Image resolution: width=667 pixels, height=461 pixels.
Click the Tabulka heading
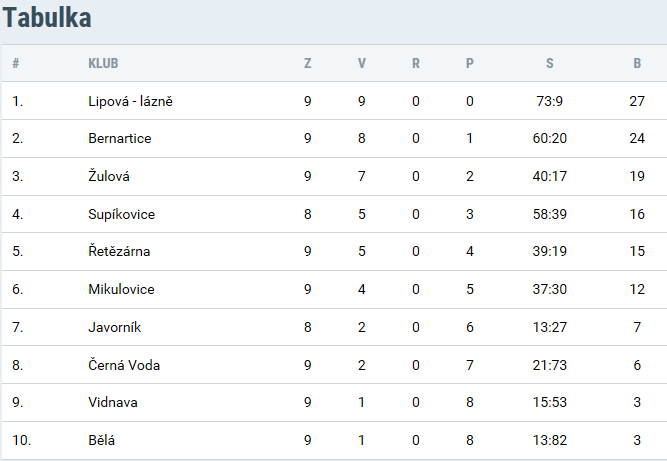[x=47, y=18]
